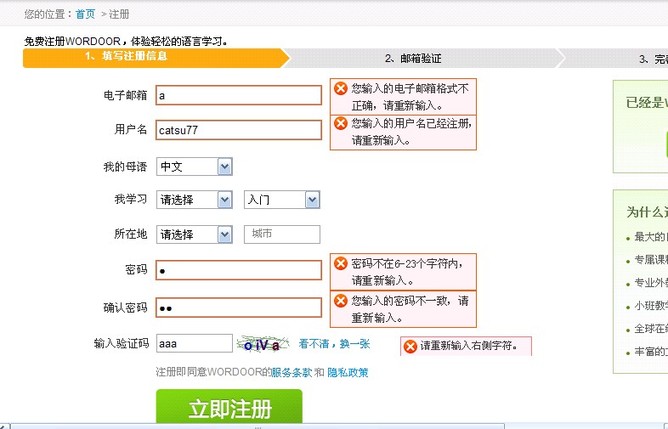The image size is (668, 429).
Task: Click the 城市 city input field
Action: tap(282, 234)
